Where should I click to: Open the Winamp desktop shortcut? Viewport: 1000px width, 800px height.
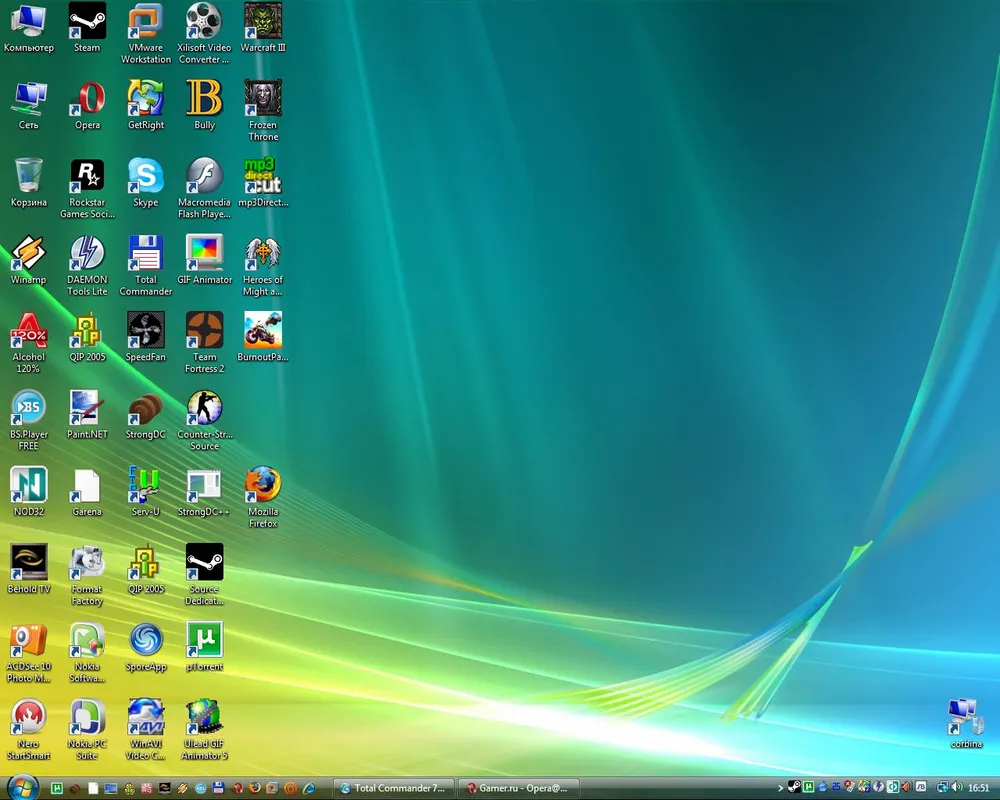pyautogui.click(x=28, y=254)
